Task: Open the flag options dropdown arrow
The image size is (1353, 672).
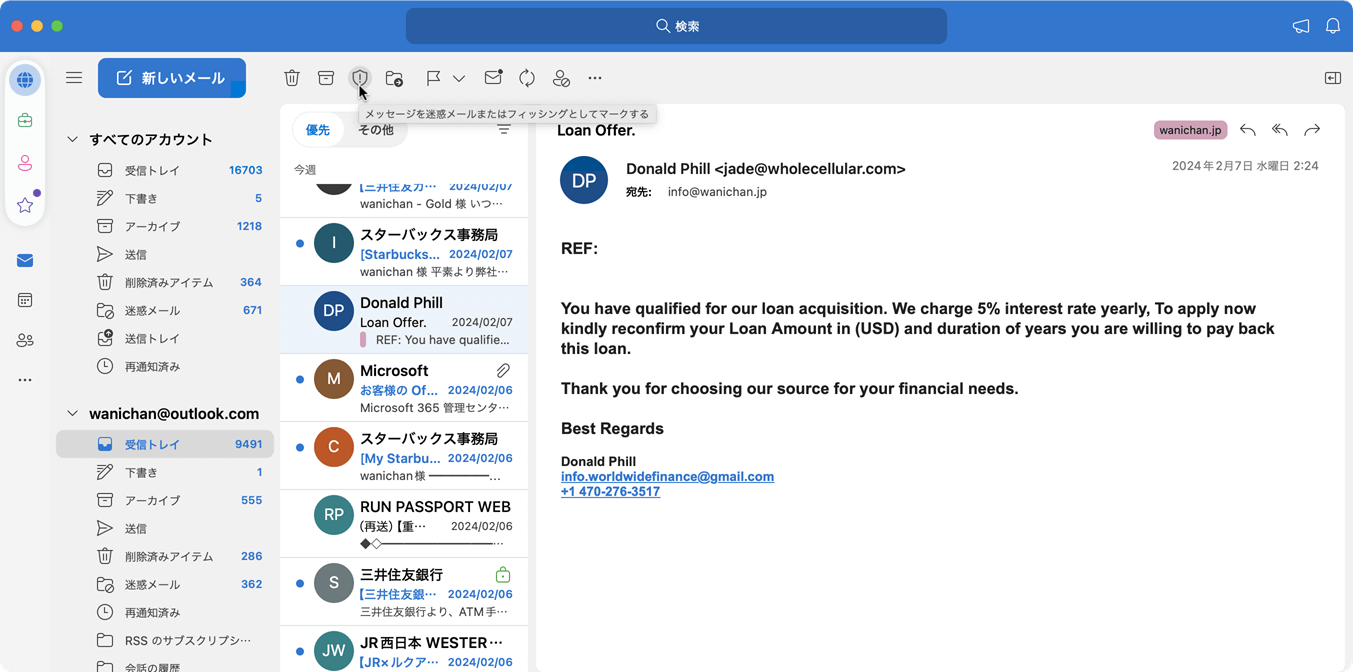Action: pyautogui.click(x=459, y=78)
